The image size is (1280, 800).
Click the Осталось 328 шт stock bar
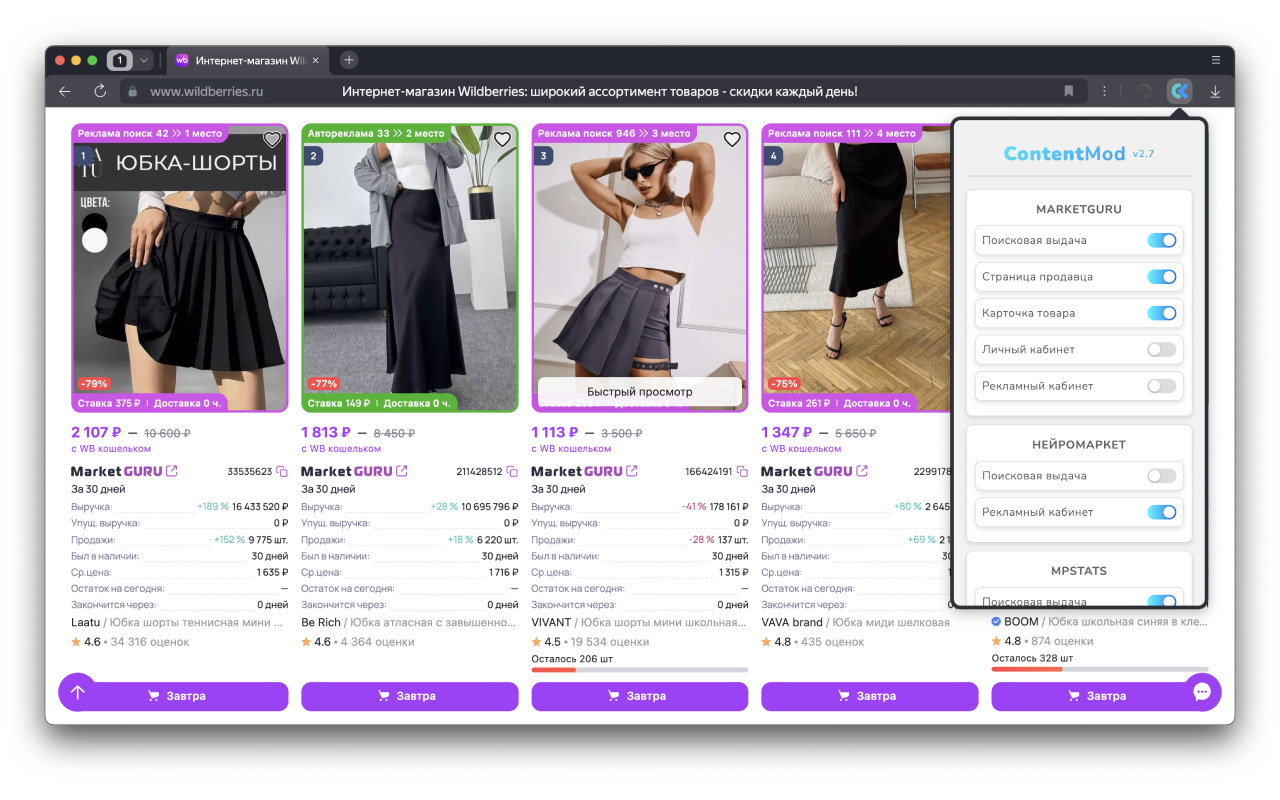pos(1100,669)
